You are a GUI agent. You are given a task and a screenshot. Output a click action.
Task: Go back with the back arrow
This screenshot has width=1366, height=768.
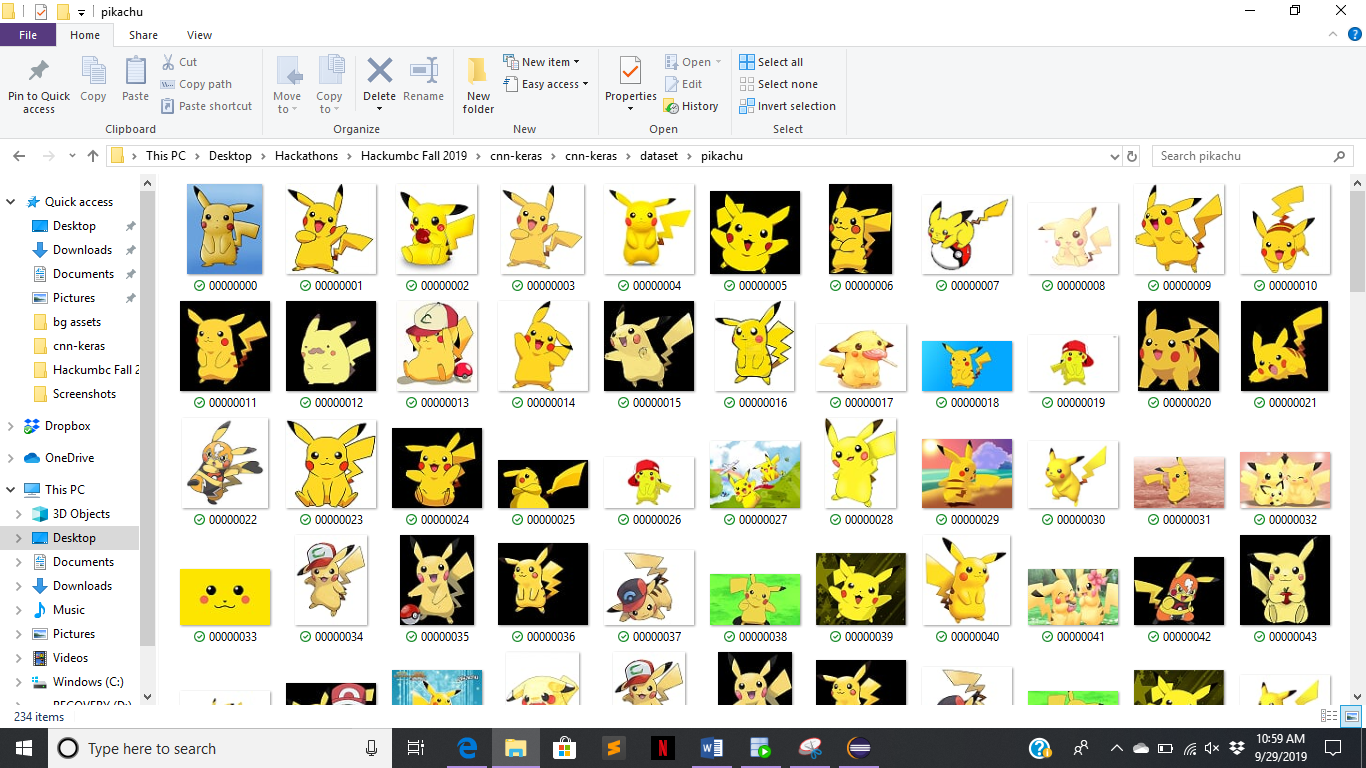click(18, 156)
